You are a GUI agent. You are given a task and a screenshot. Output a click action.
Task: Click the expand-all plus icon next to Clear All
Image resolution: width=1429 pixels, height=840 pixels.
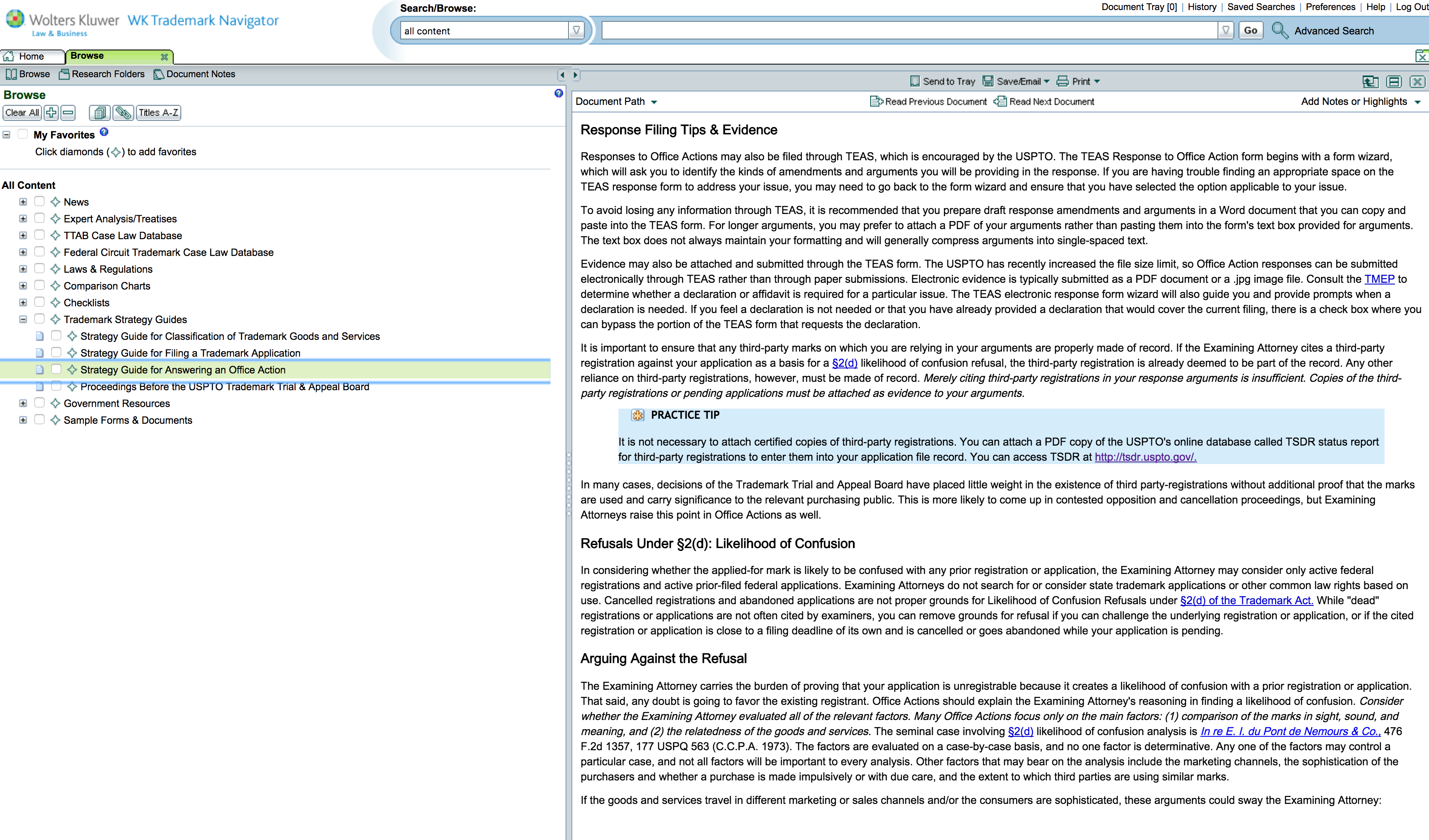(51, 112)
